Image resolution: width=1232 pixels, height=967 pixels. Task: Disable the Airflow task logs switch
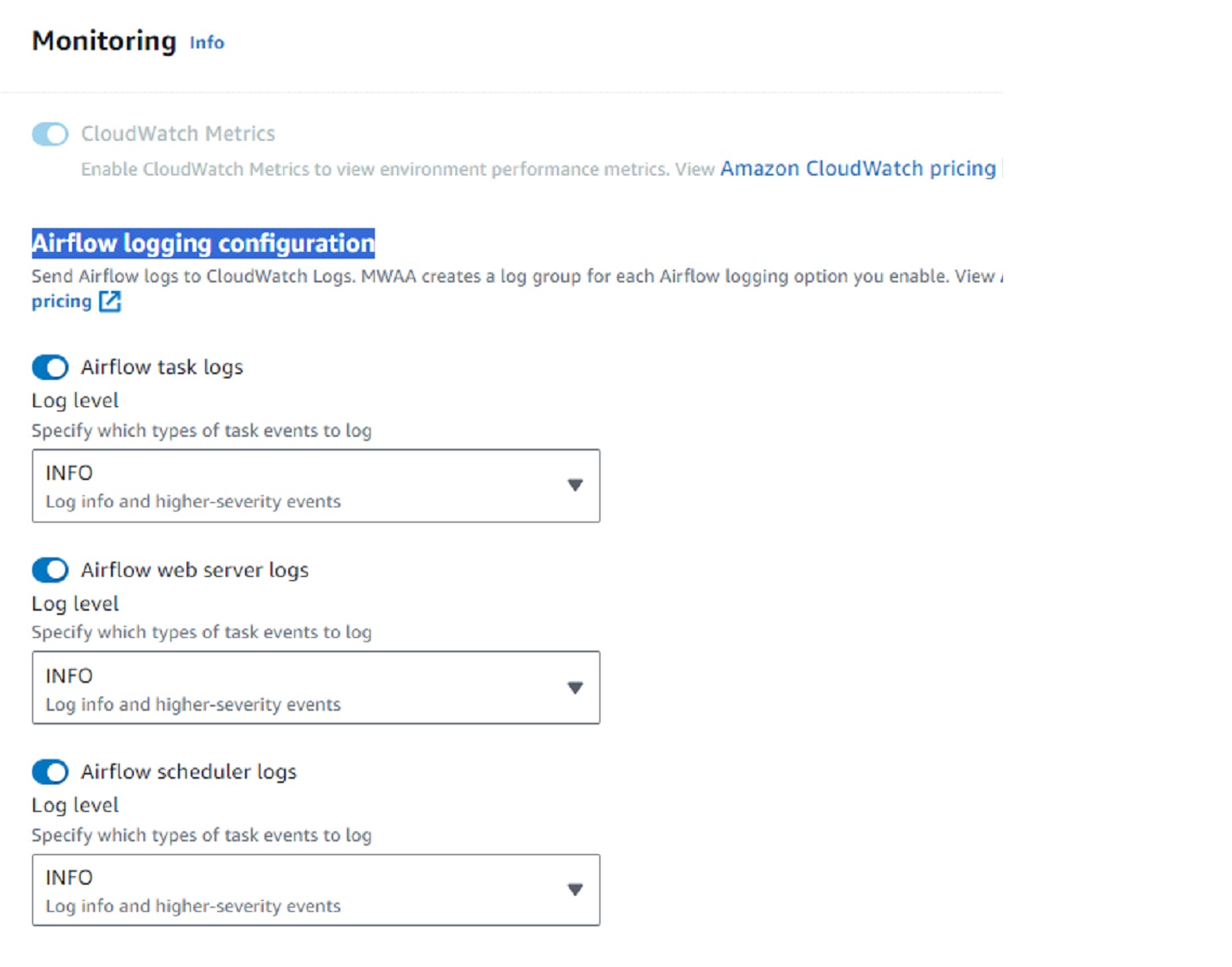[50, 367]
